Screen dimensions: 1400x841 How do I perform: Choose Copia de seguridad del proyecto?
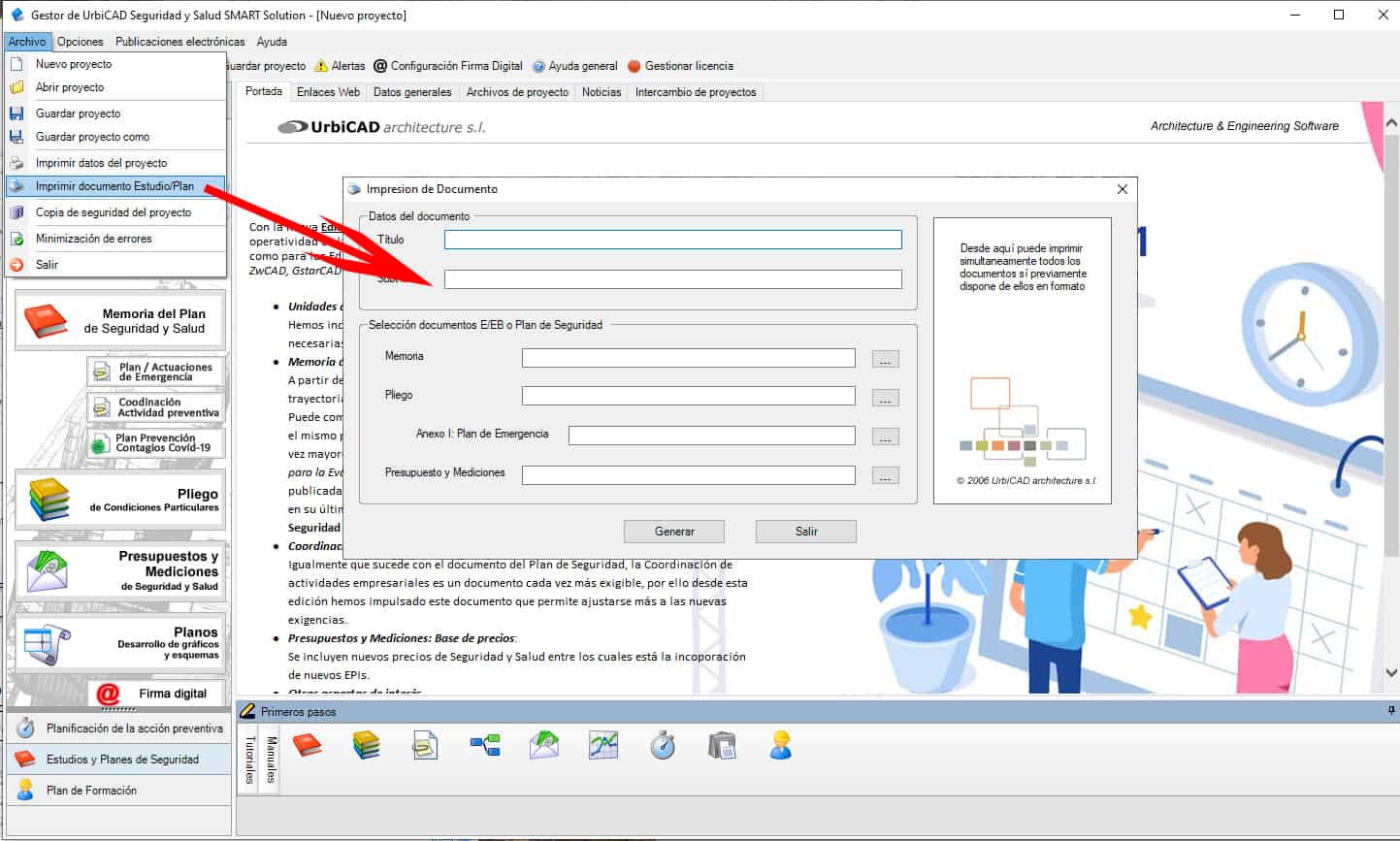click(115, 212)
